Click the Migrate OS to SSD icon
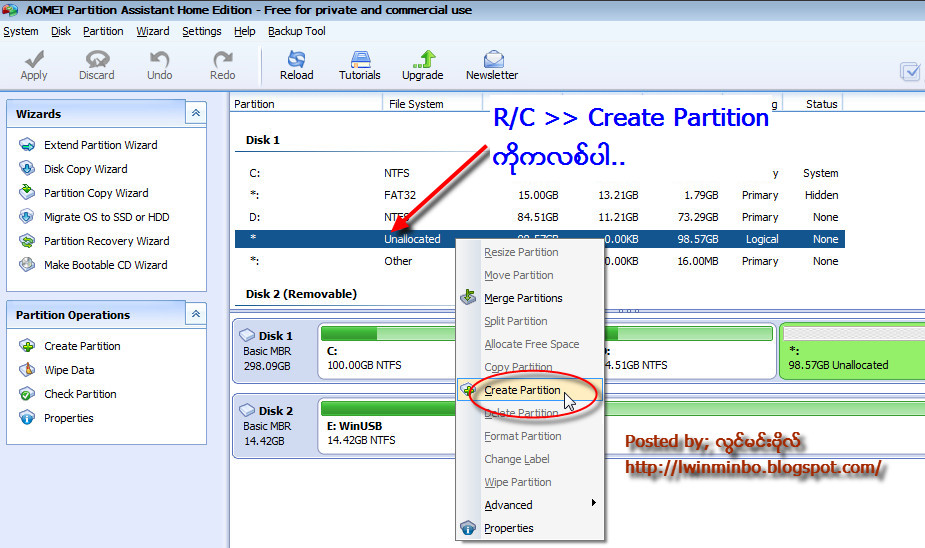Image resolution: width=925 pixels, height=548 pixels. (27, 216)
